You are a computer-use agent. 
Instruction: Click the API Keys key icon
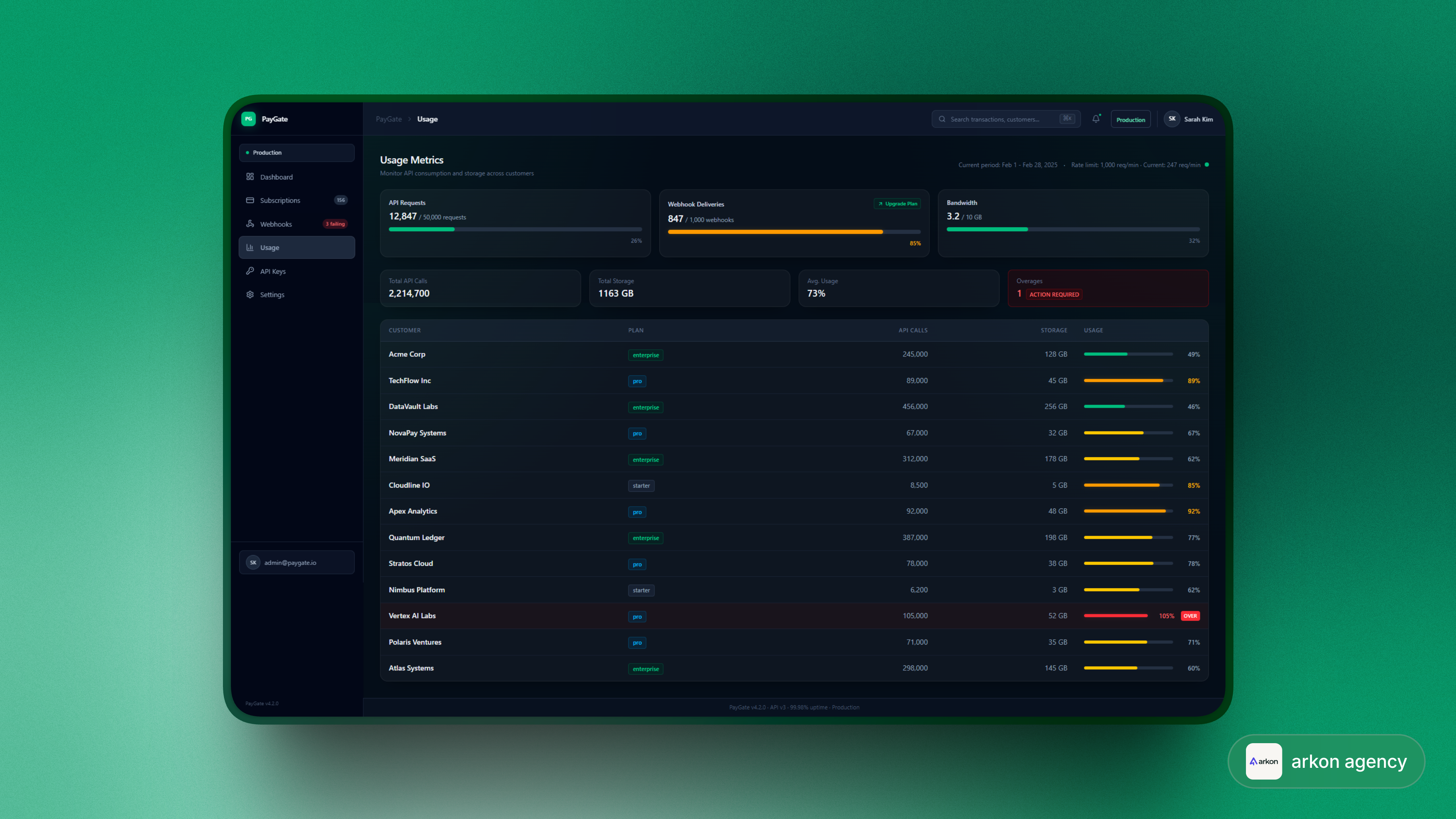250,271
